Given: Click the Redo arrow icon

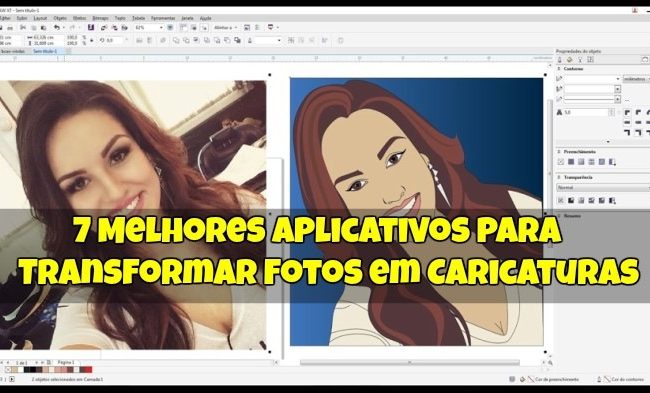Looking at the screenshot, I should pyautogui.click(x=72, y=27).
